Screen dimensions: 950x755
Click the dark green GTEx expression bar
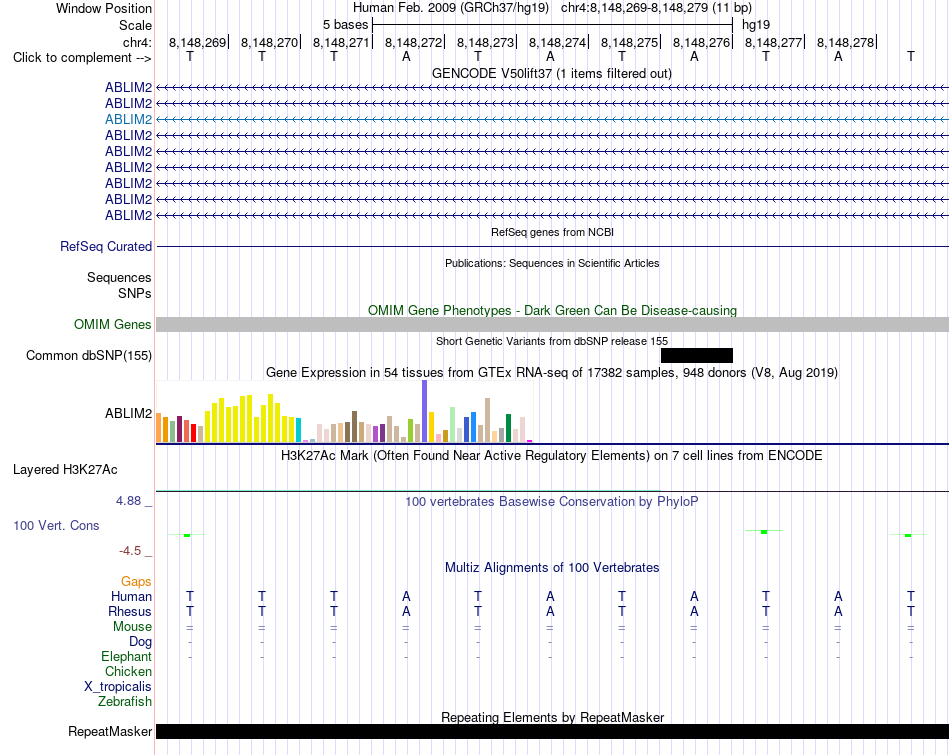tap(508, 428)
